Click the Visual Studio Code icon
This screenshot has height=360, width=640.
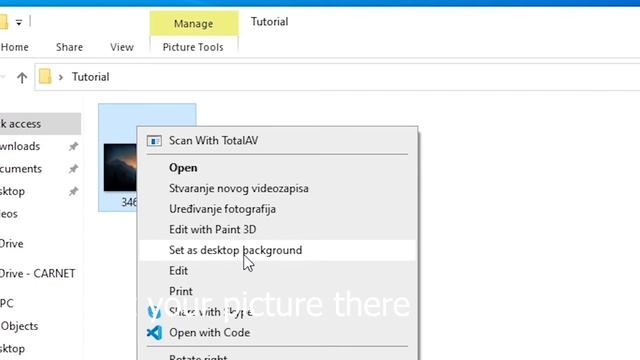click(154, 333)
